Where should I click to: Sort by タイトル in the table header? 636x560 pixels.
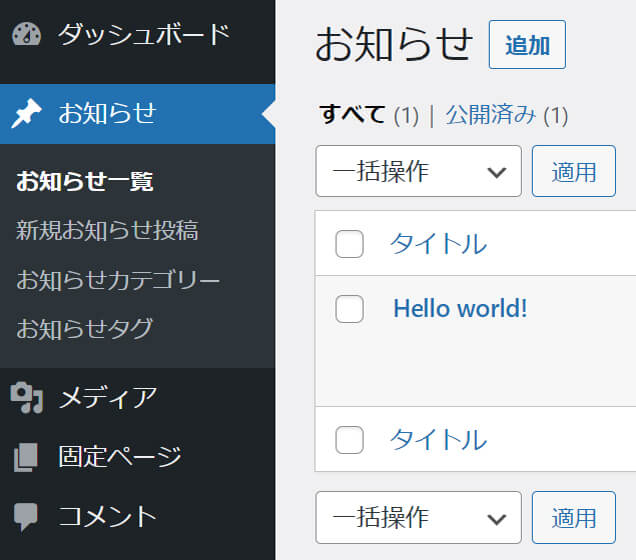[438, 244]
